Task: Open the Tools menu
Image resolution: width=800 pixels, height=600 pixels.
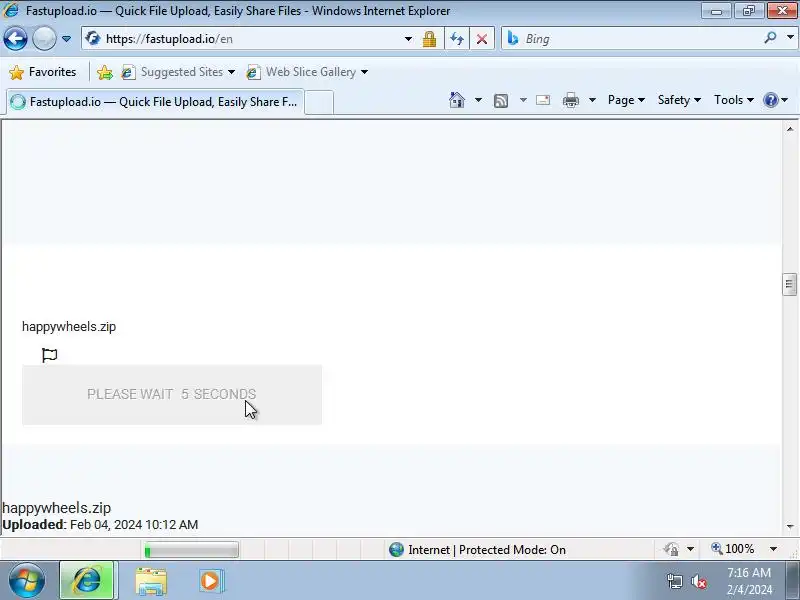Action: [734, 100]
